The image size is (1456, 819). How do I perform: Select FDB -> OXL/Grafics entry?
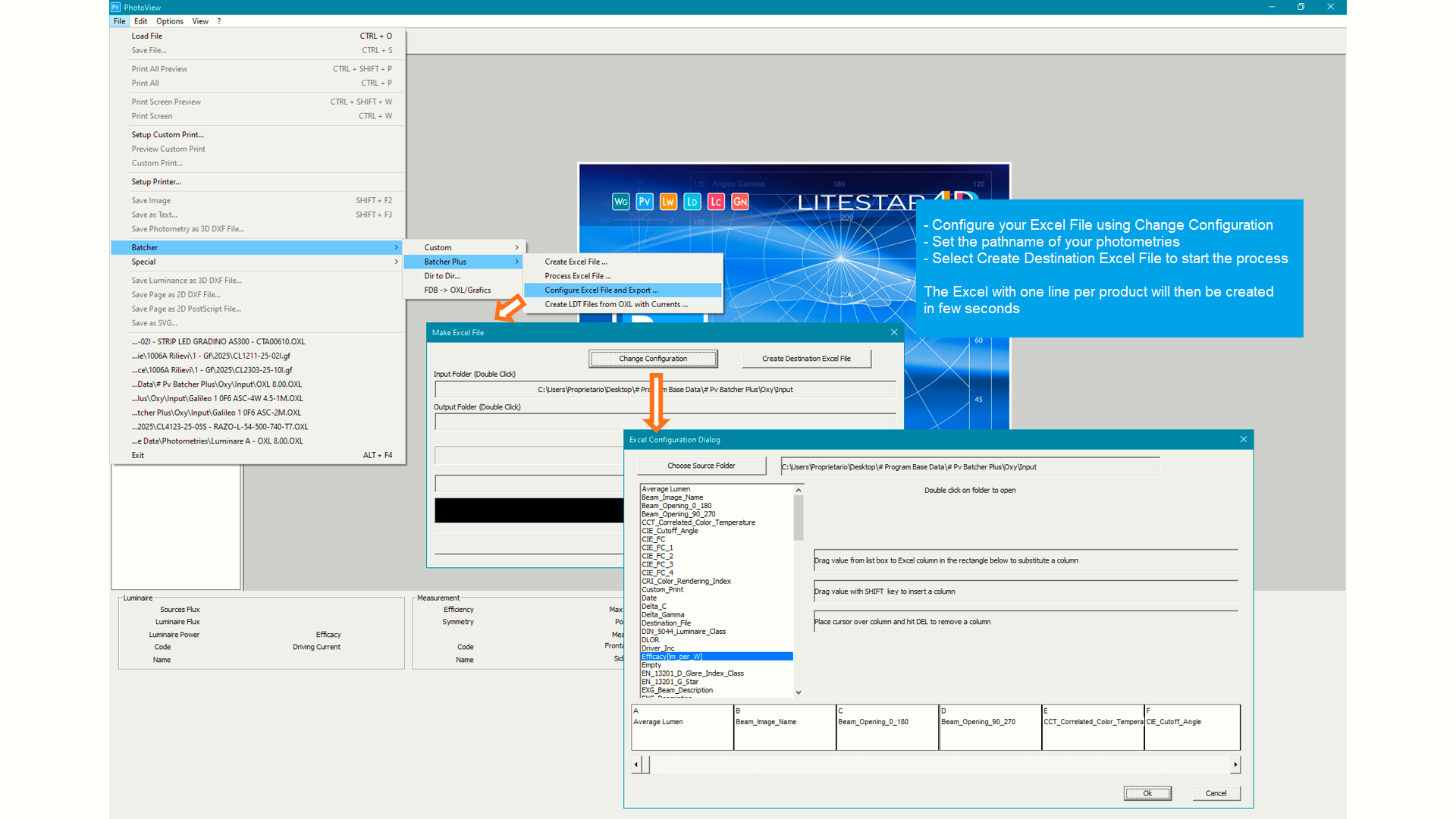pos(465,290)
